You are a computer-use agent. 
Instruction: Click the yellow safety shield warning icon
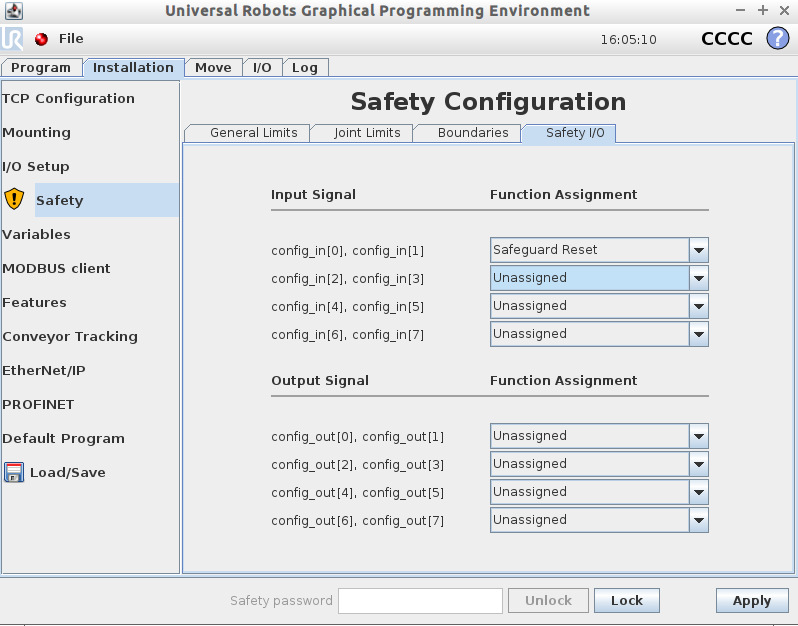tap(14, 198)
